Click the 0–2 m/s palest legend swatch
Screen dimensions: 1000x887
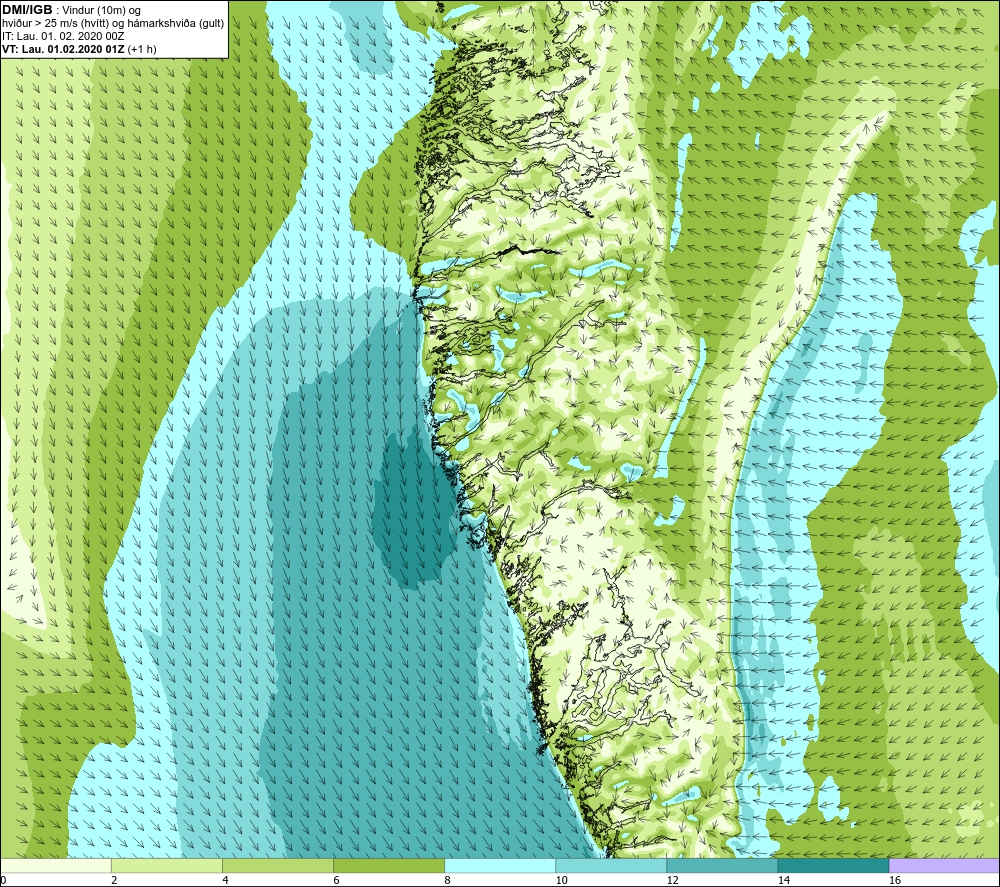pyautogui.click(x=56, y=865)
